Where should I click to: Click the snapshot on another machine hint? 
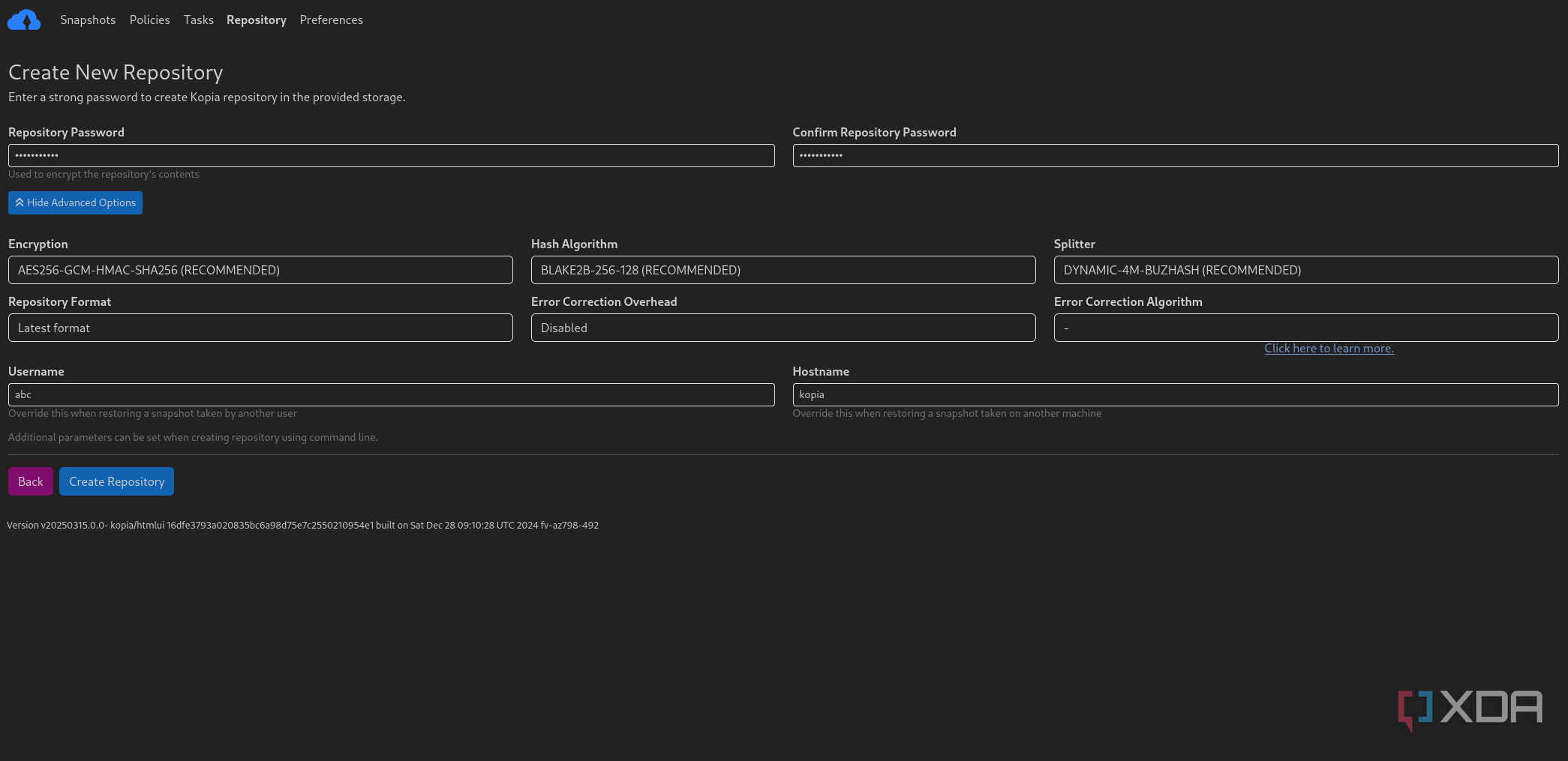[x=947, y=414]
